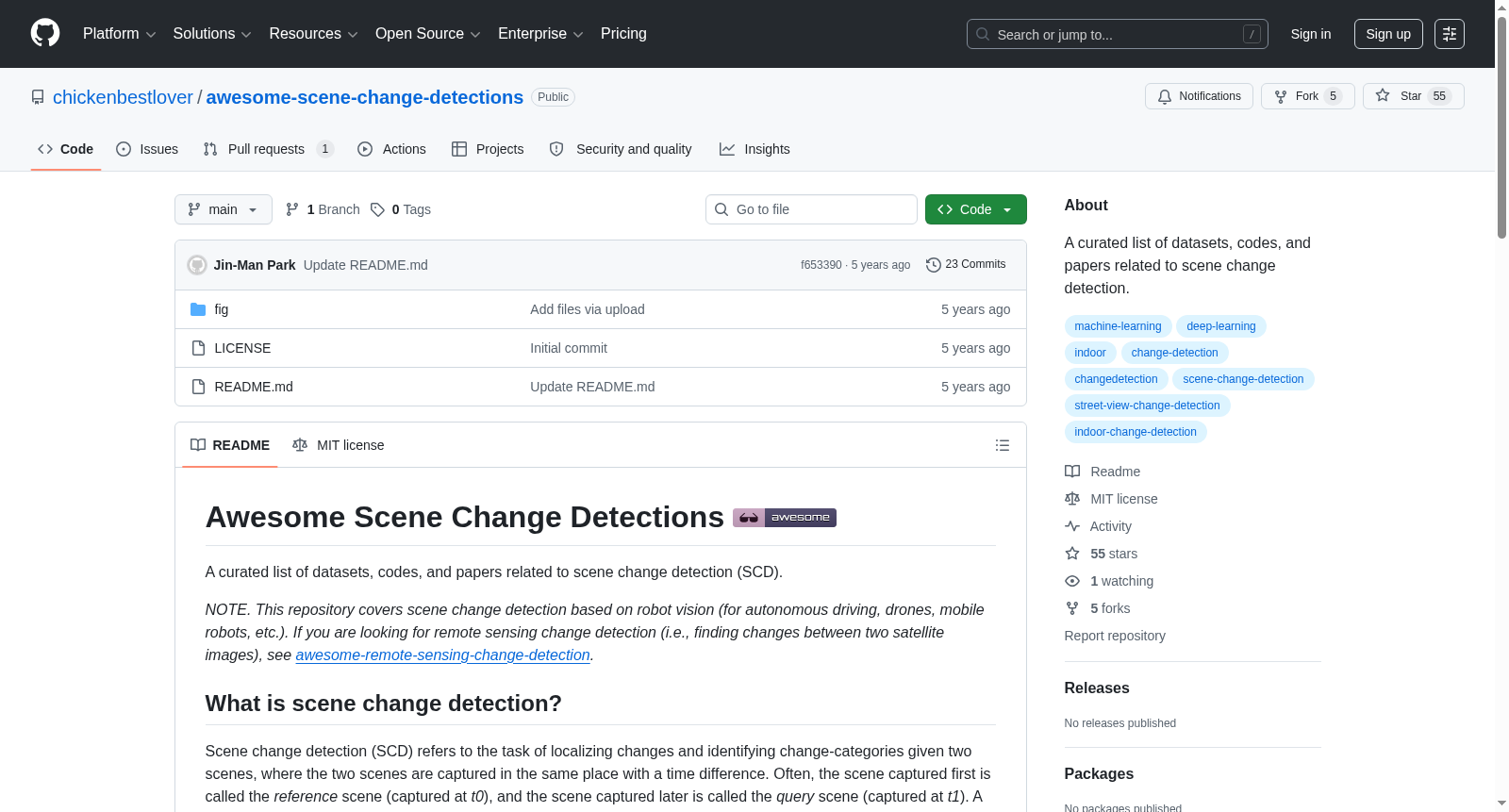Click the GitHub logo icon
Screen dimensions: 1509x812
point(45,33)
